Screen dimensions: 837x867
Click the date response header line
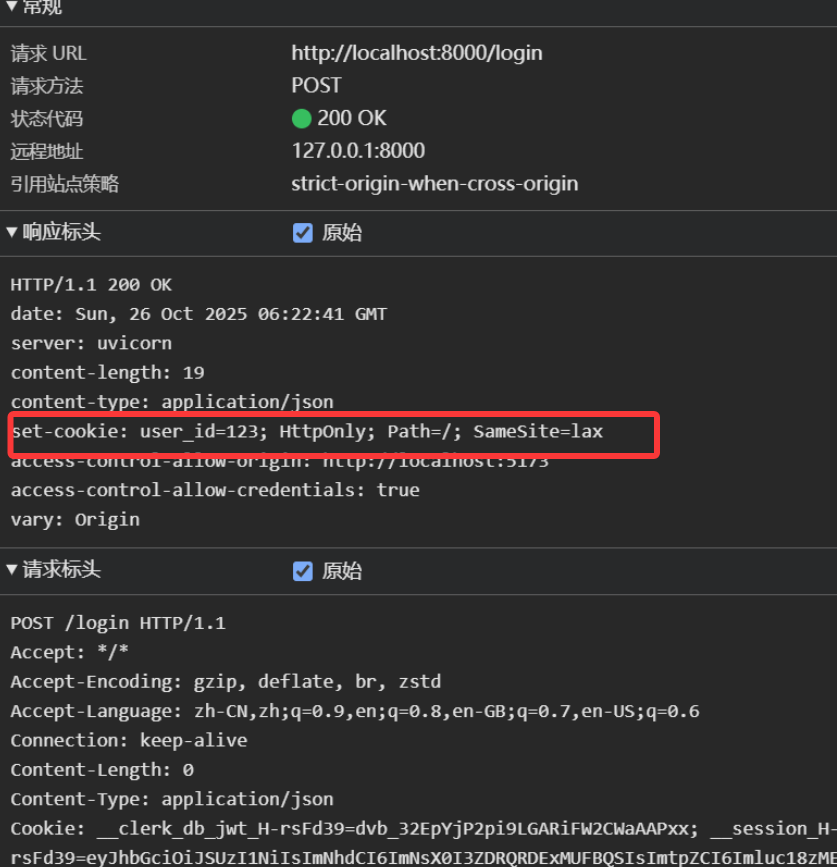tap(198, 314)
